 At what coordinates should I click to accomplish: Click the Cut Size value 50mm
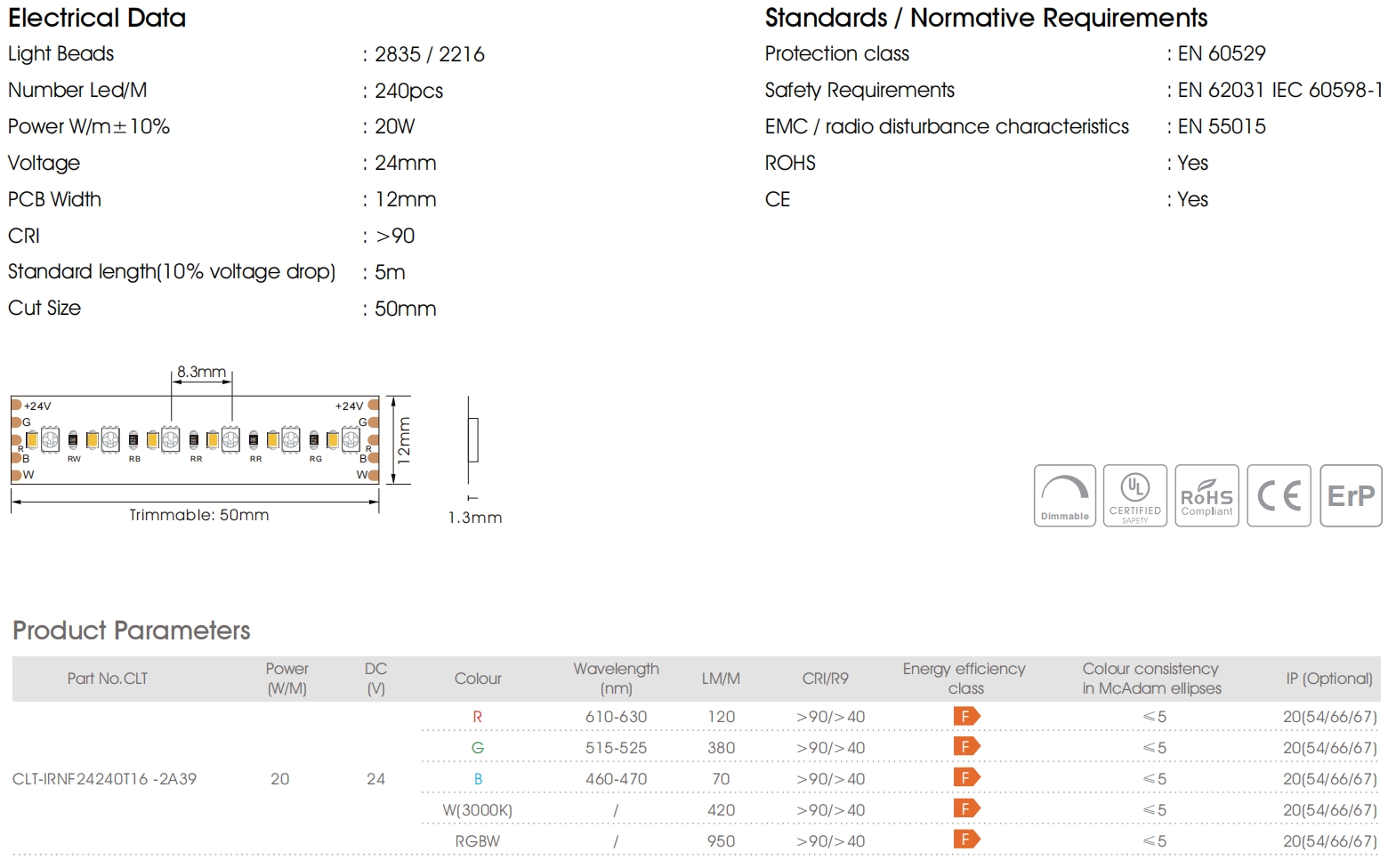(x=406, y=309)
